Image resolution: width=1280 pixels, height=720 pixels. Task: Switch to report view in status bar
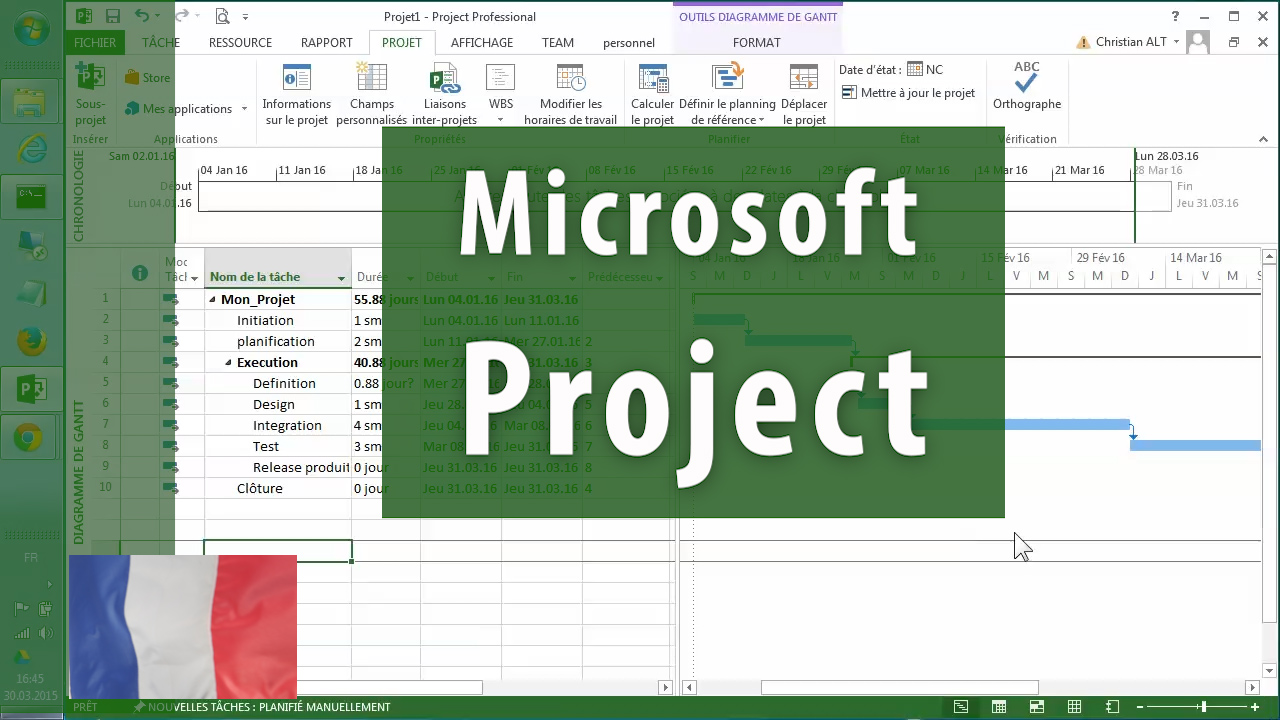coord(1112,707)
